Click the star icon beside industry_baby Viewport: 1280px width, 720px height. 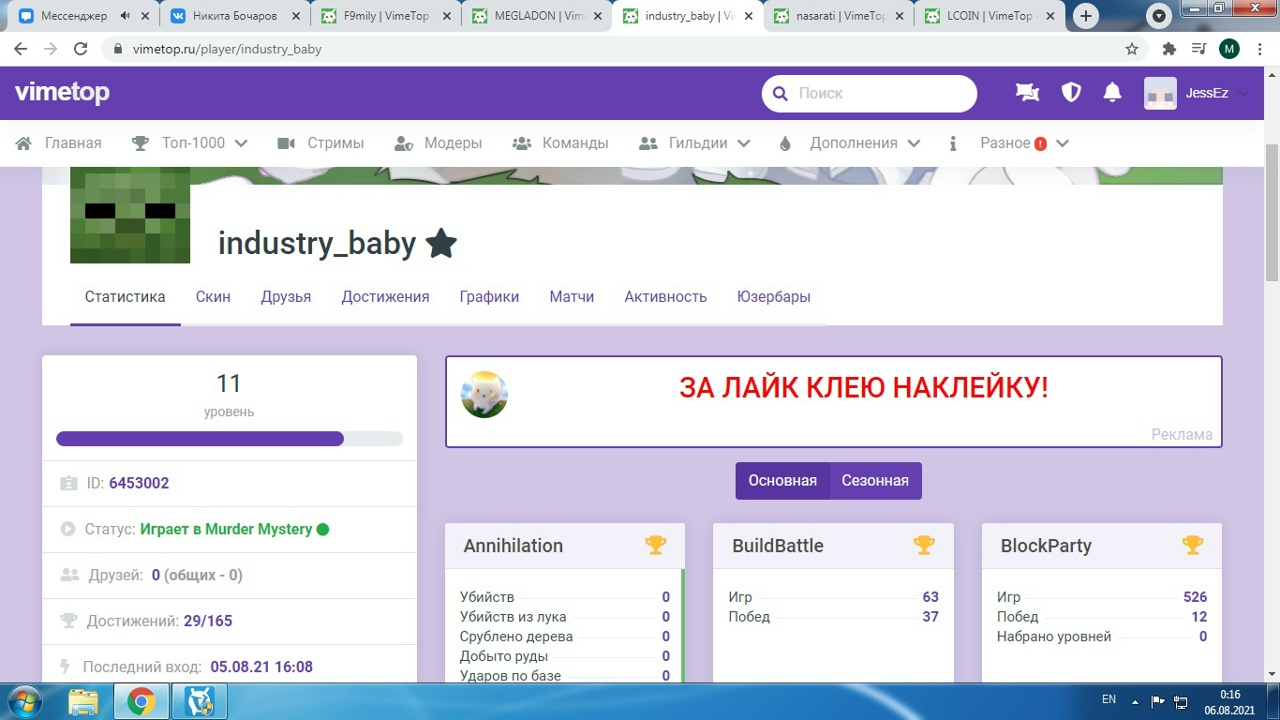pyautogui.click(x=441, y=243)
